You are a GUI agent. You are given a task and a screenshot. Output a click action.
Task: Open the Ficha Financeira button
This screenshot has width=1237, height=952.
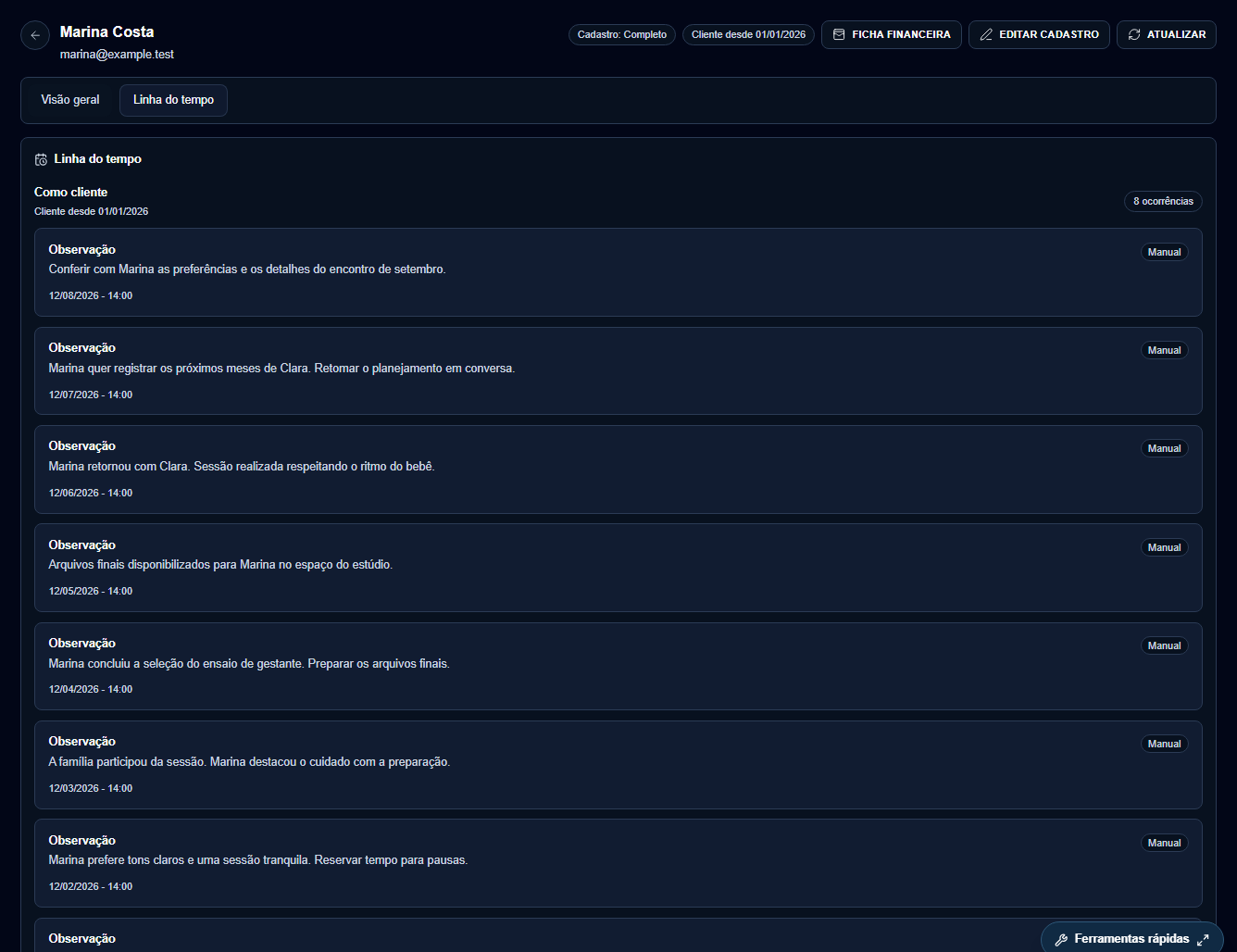click(x=892, y=34)
